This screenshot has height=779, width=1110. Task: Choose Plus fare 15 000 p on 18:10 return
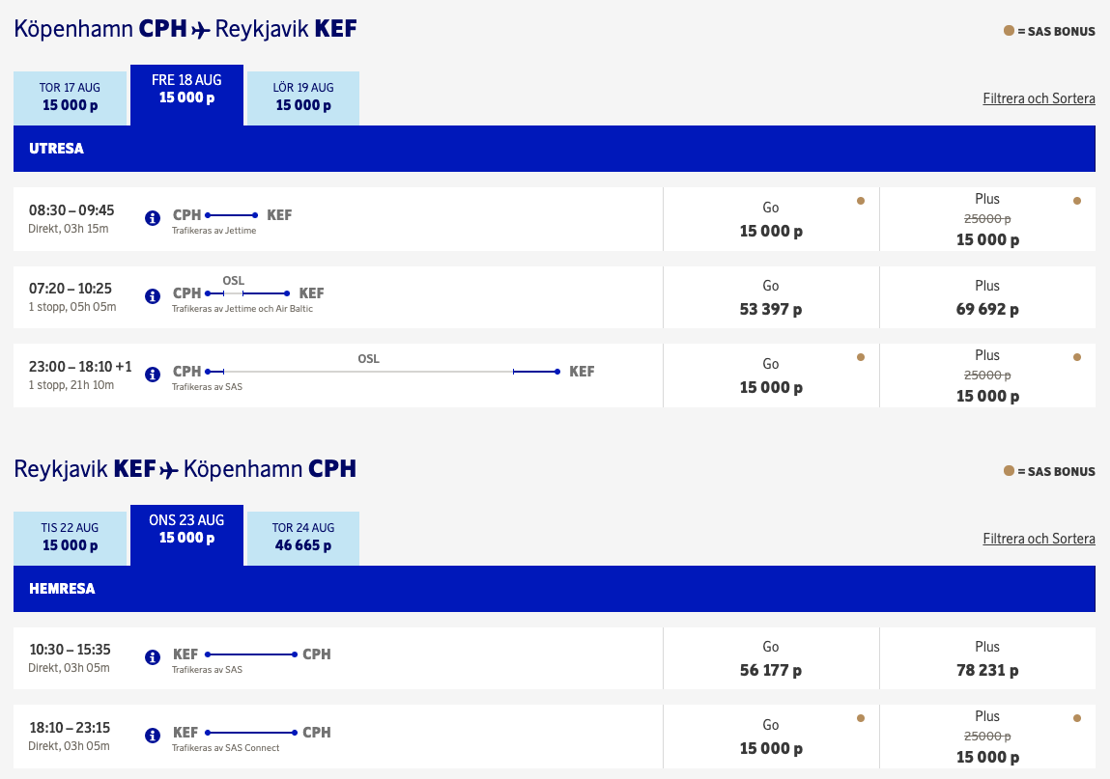(x=988, y=737)
